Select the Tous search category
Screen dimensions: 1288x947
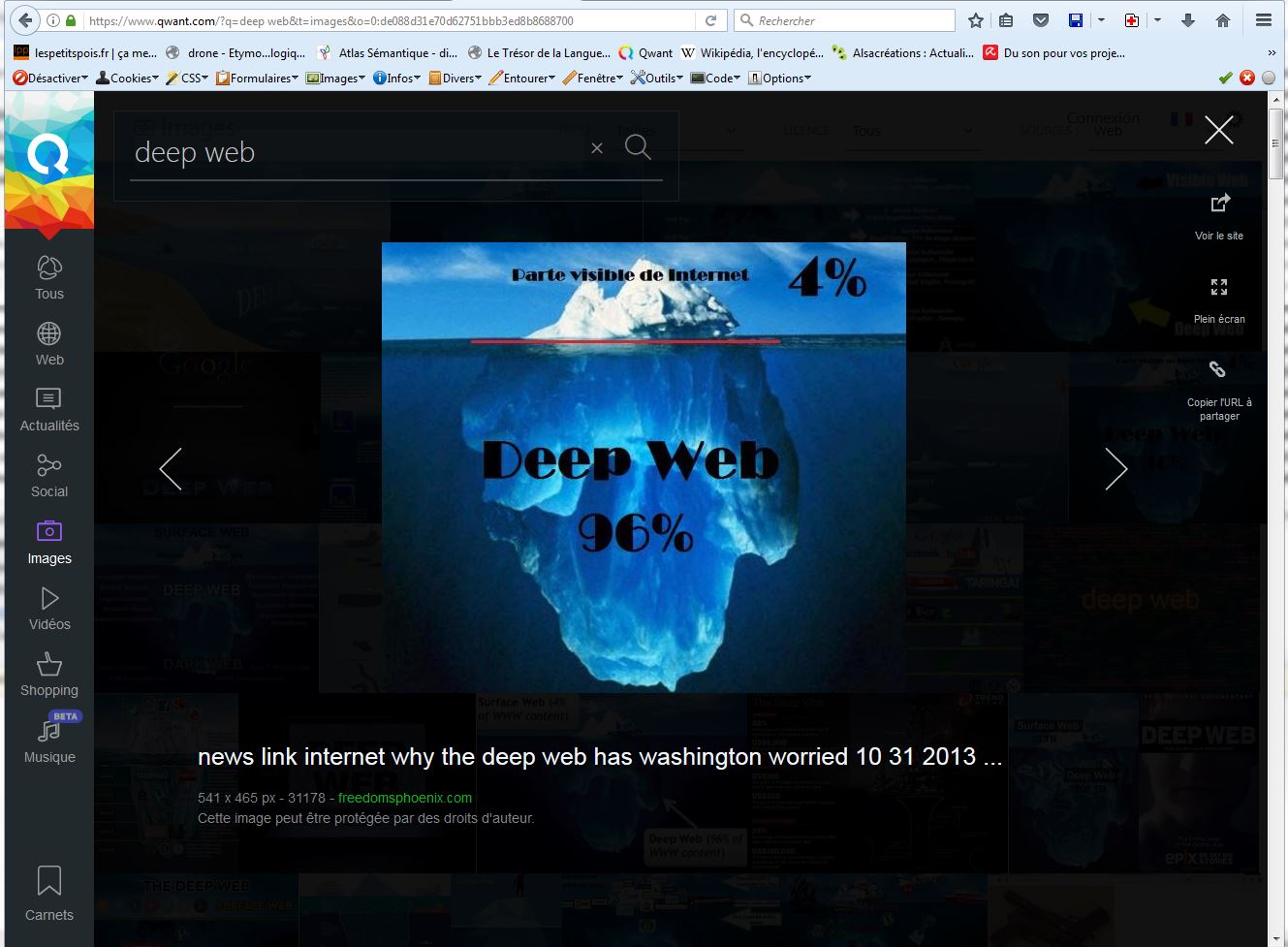point(49,279)
